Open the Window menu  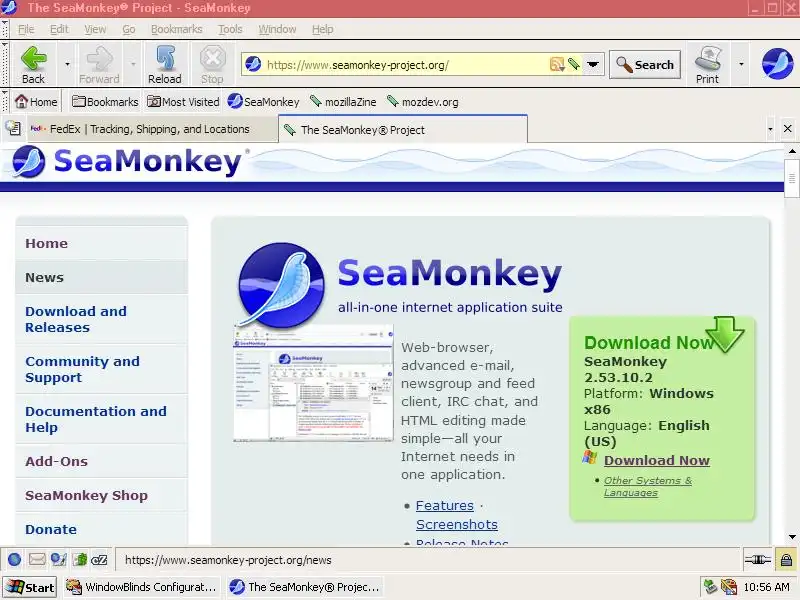277,29
